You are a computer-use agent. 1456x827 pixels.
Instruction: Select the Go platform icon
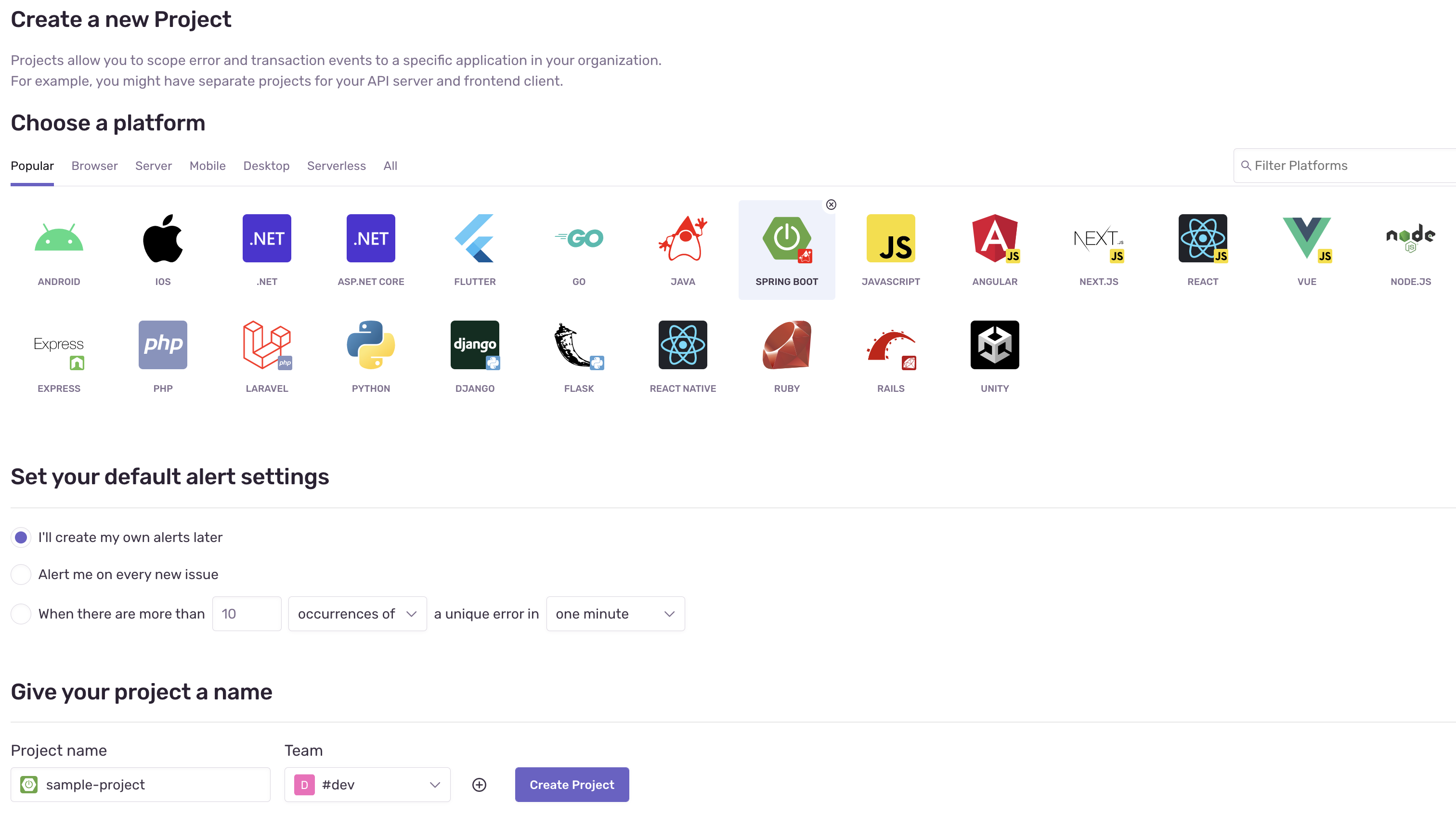pyautogui.click(x=578, y=238)
